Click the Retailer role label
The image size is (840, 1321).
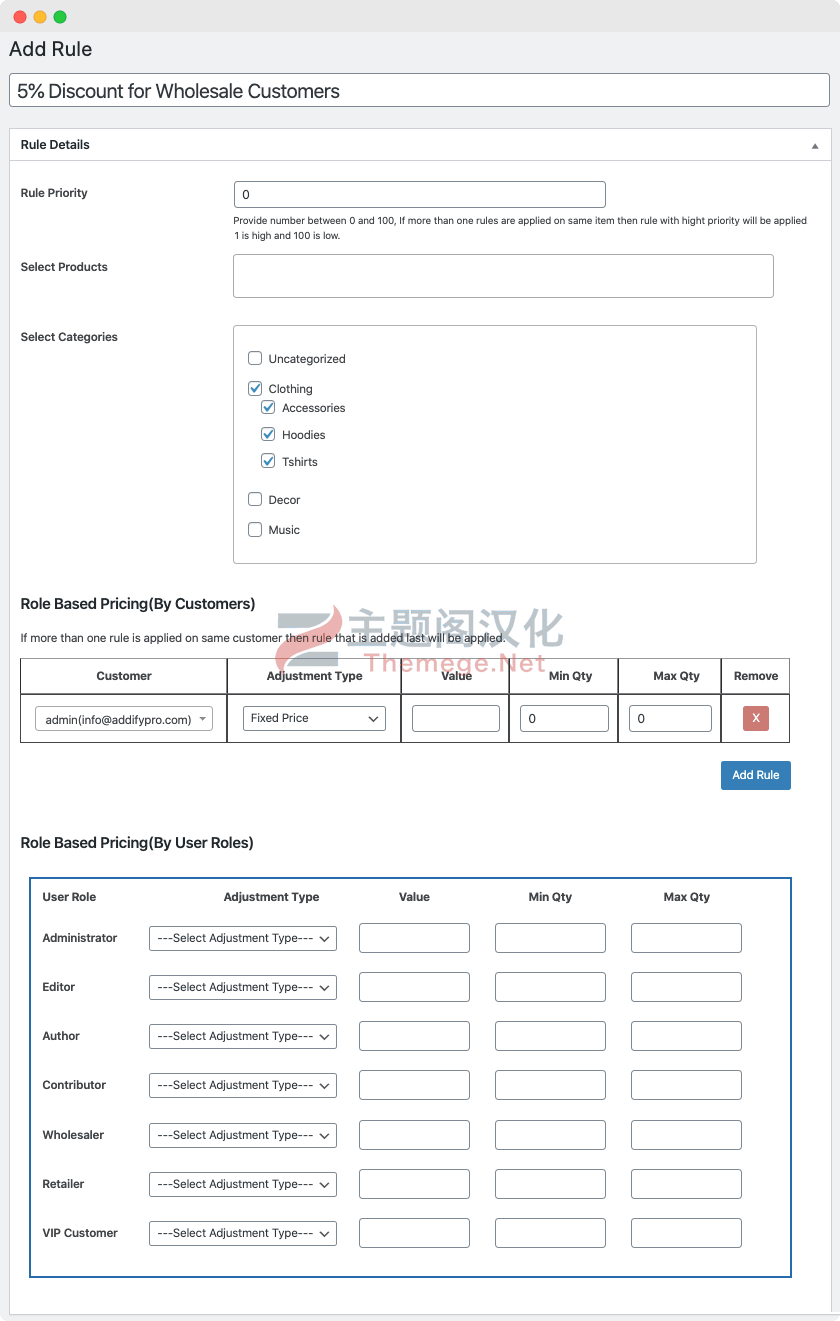[x=63, y=1184]
